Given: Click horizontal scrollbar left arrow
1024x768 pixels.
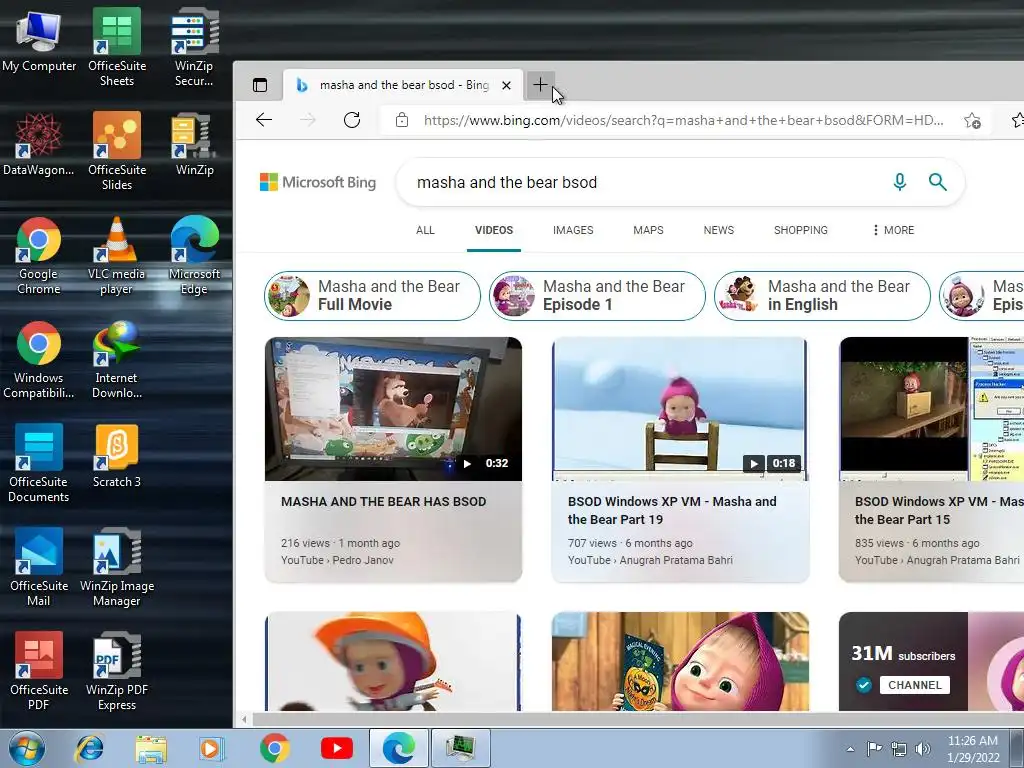Looking at the screenshot, I should (x=244, y=720).
